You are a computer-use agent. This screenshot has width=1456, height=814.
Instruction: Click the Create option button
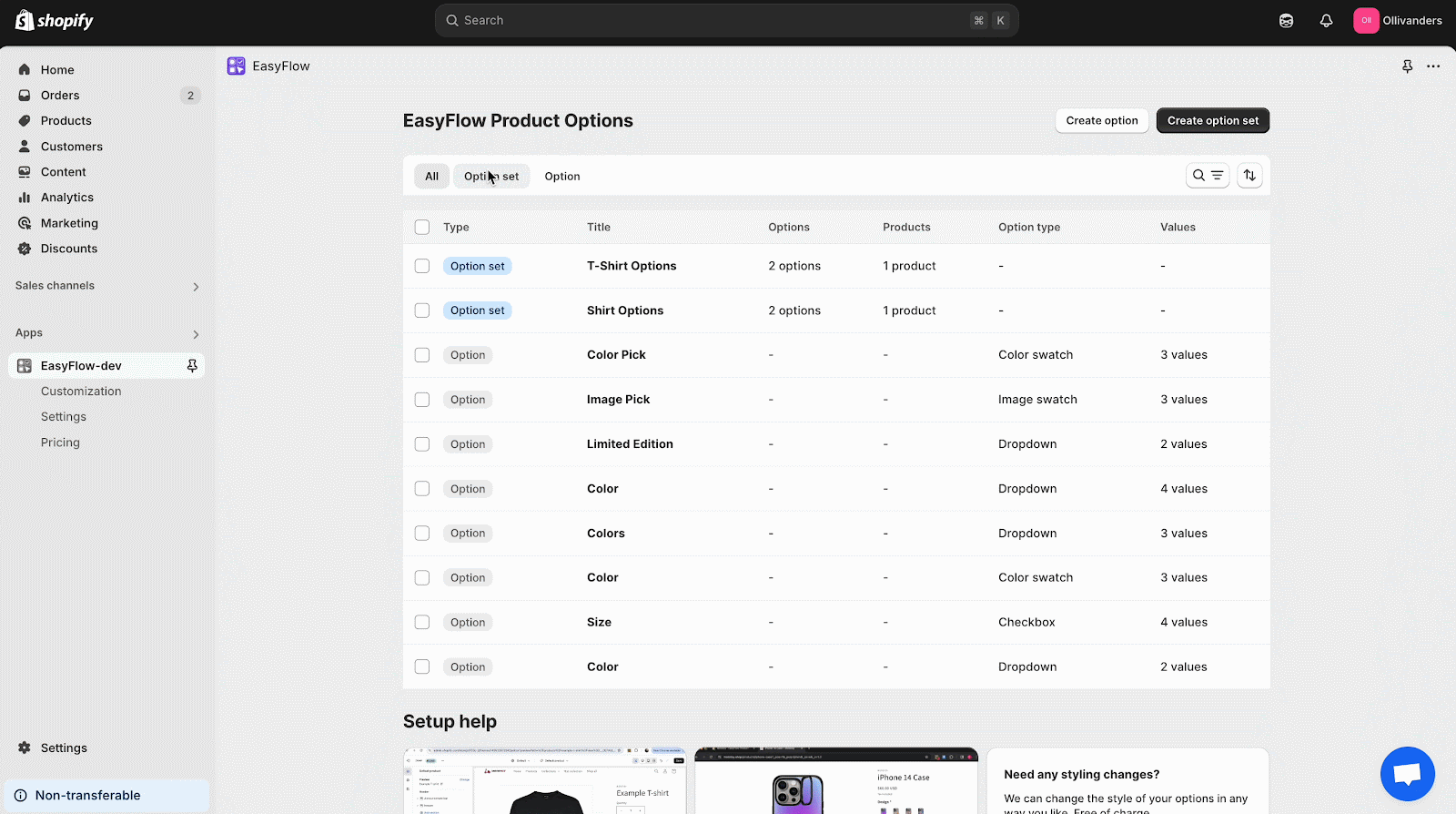point(1102,120)
